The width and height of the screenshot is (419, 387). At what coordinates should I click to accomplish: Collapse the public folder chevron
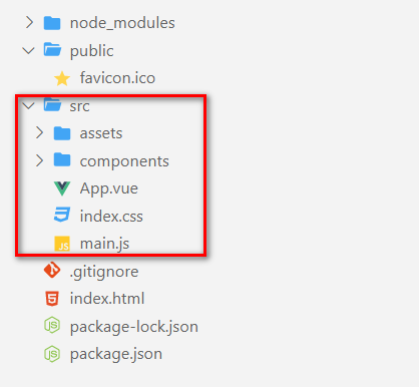click(28, 51)
